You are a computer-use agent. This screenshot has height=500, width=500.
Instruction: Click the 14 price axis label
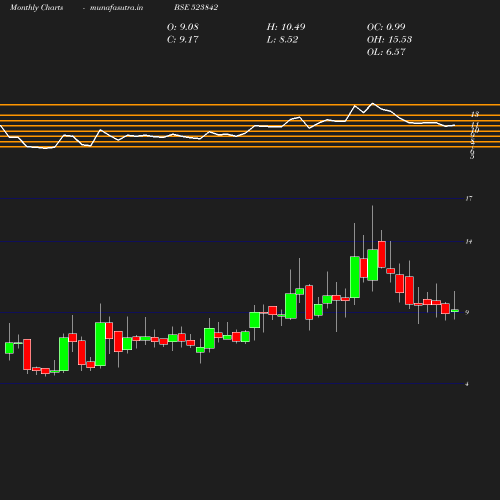(x=469, y=241)
